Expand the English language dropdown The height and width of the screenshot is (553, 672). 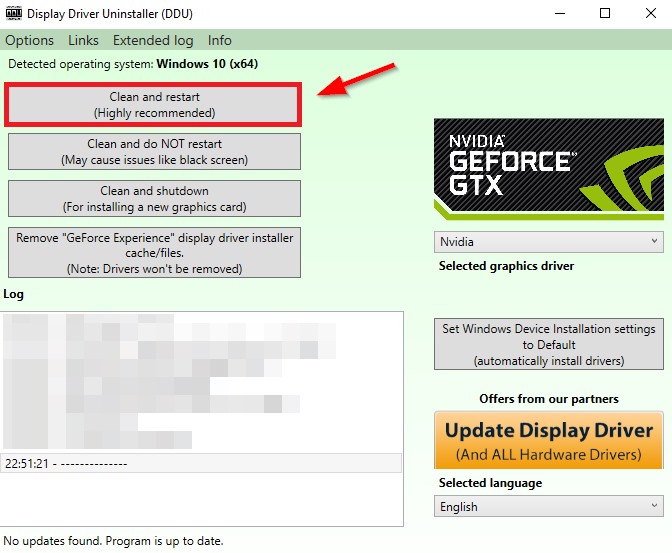[549, 506]
